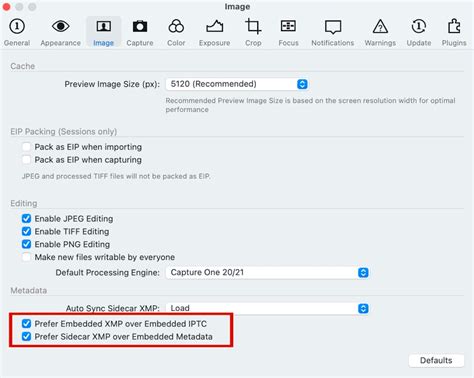Screen dimensions: 474x378
Task: Click the Cache section heading
Action: coord(23,66)
